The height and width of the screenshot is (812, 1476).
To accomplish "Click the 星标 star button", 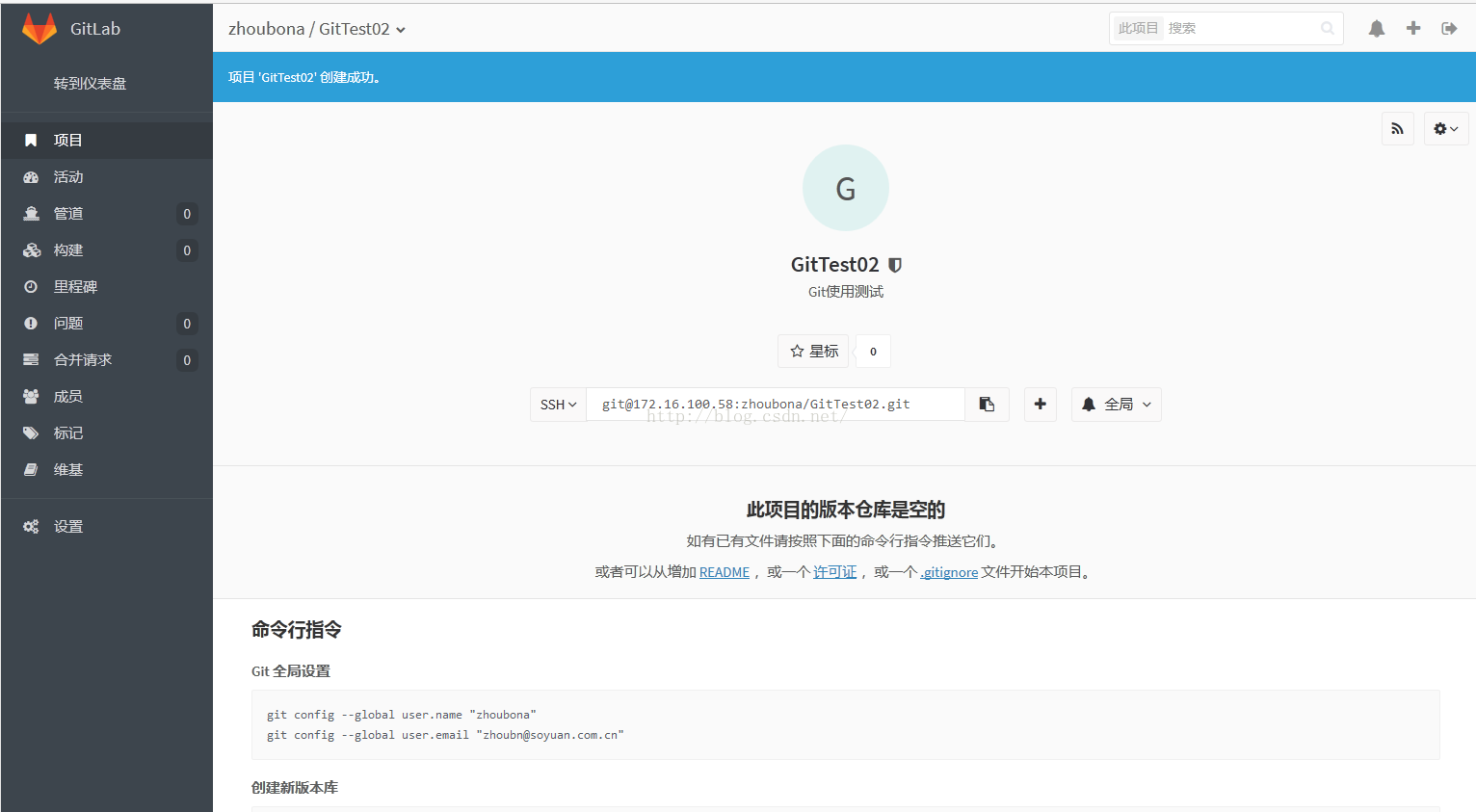I will [x=814, y=352].
